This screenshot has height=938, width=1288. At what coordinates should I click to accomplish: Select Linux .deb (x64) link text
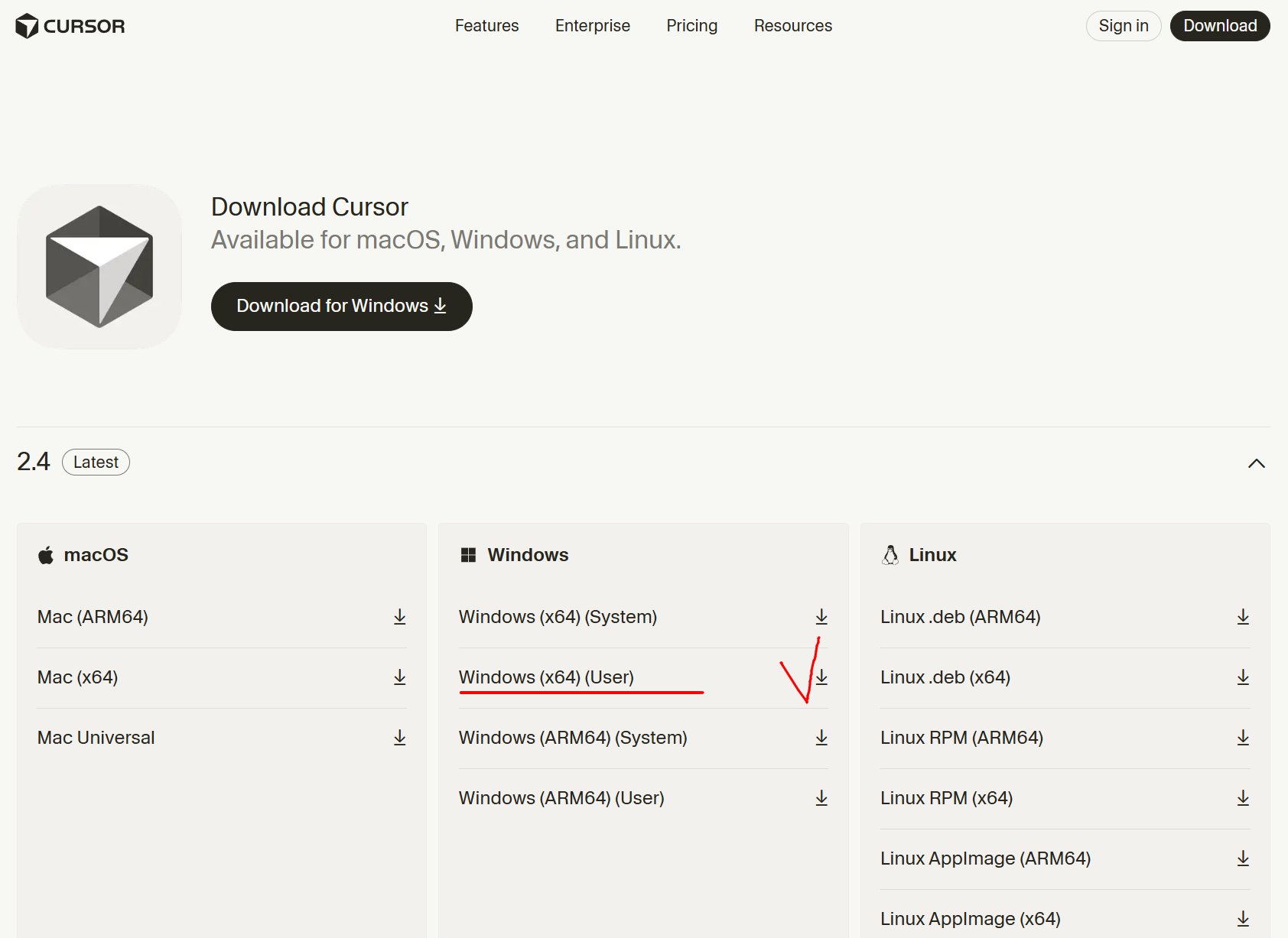click(x=945, y=677)
